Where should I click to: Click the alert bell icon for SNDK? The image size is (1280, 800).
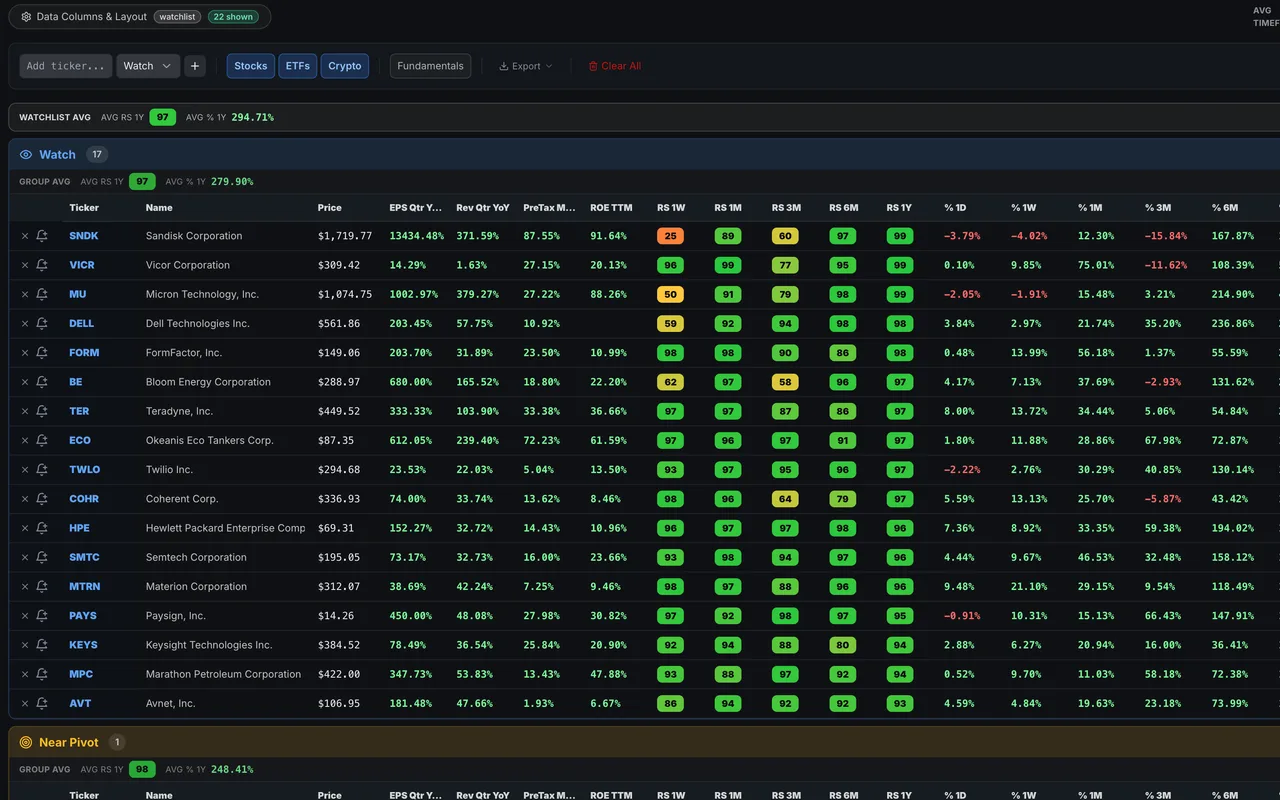(42, 236)
